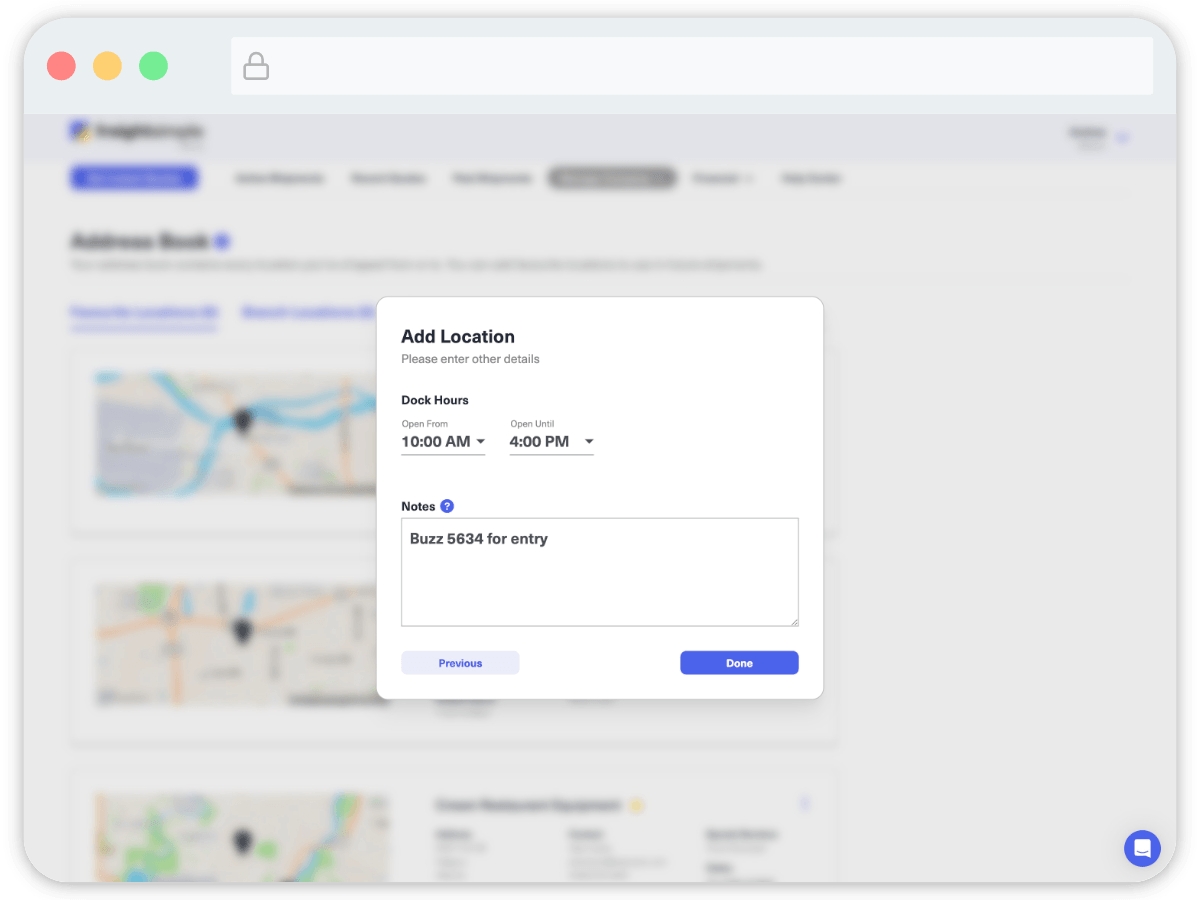Click the padlock icon in address bar
The width and height of the screenshot is (1200, 900).
point(257,67)
